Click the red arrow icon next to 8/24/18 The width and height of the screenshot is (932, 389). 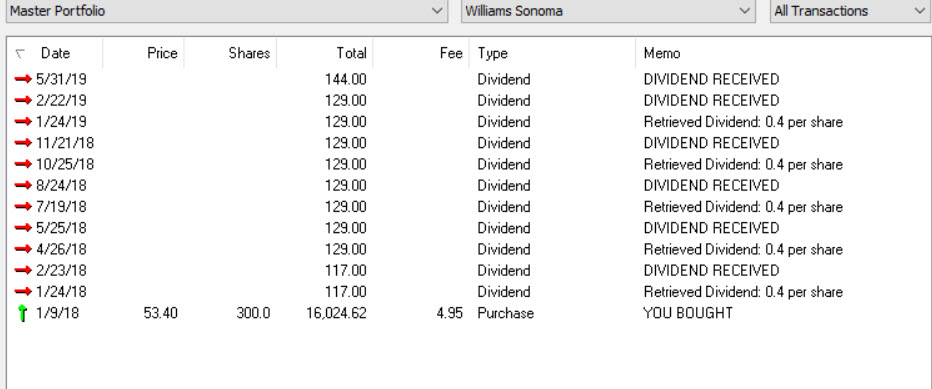(x=23, y=186)
